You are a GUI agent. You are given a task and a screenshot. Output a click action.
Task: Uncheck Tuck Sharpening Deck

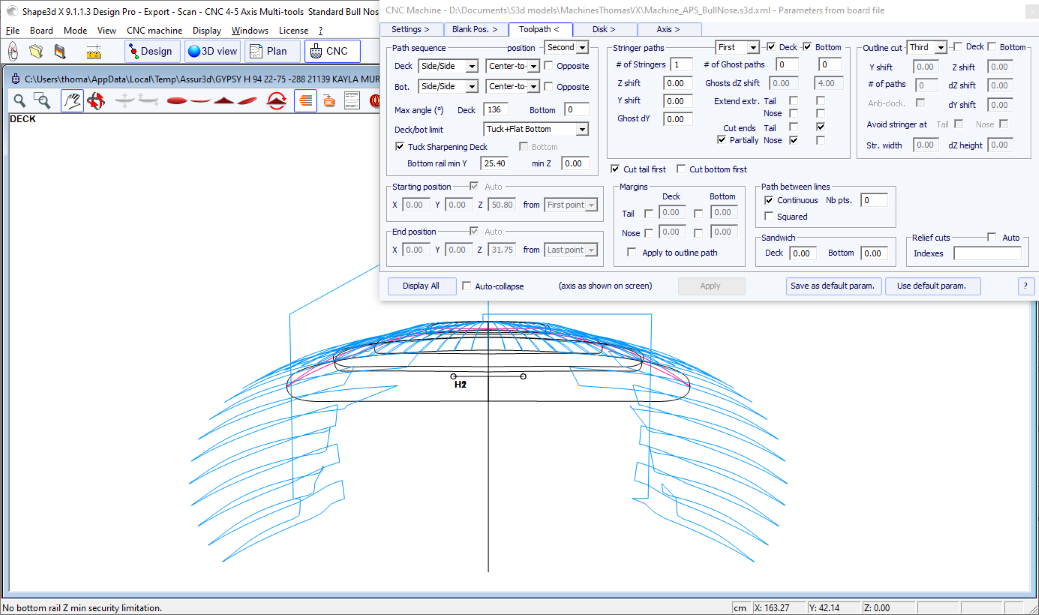pyautogui.click(x=400, y=146)
